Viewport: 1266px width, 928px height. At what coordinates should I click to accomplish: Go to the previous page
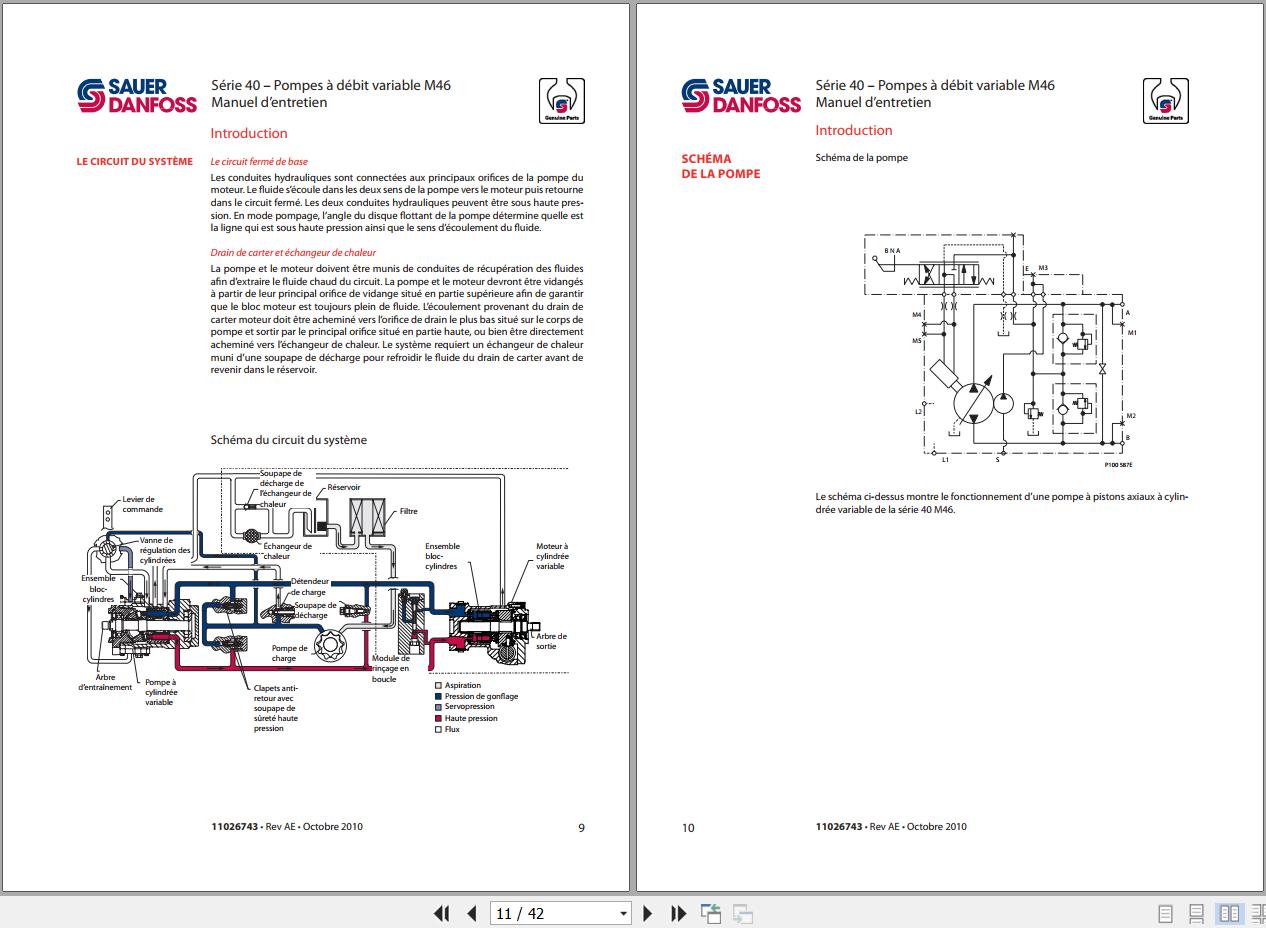click(471, 913)
